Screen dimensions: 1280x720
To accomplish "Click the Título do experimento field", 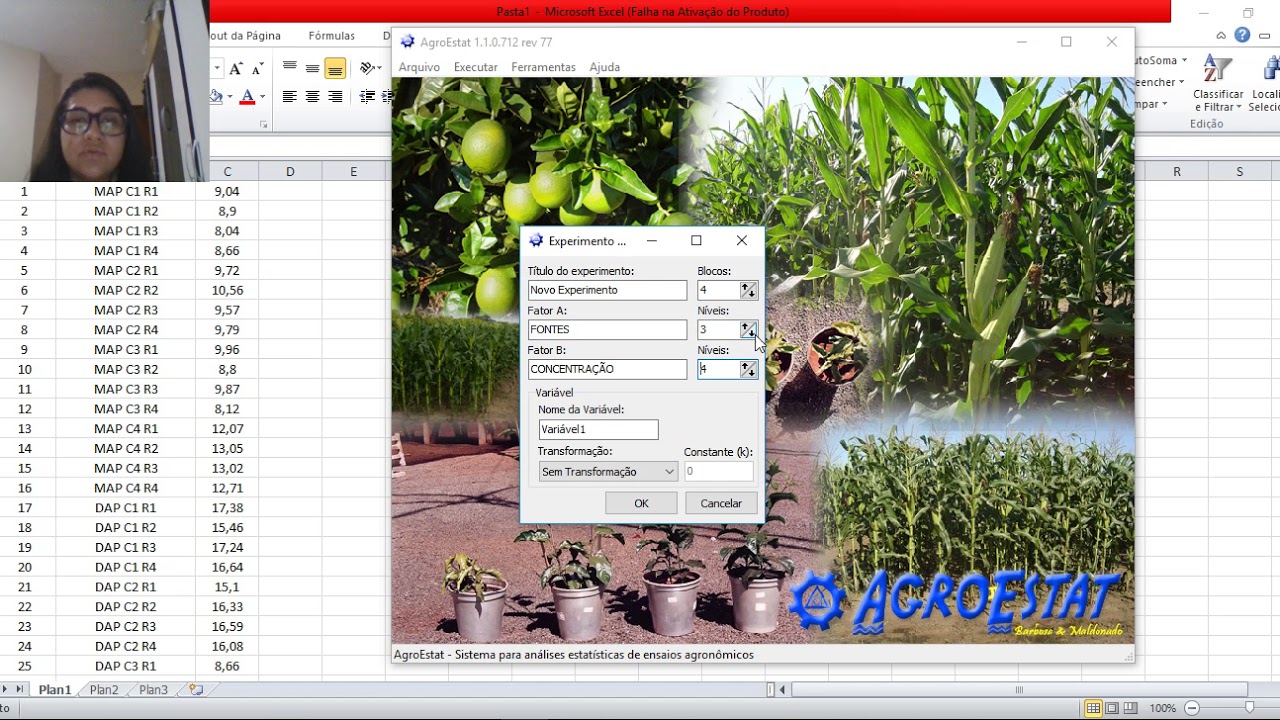I will 607,290.
